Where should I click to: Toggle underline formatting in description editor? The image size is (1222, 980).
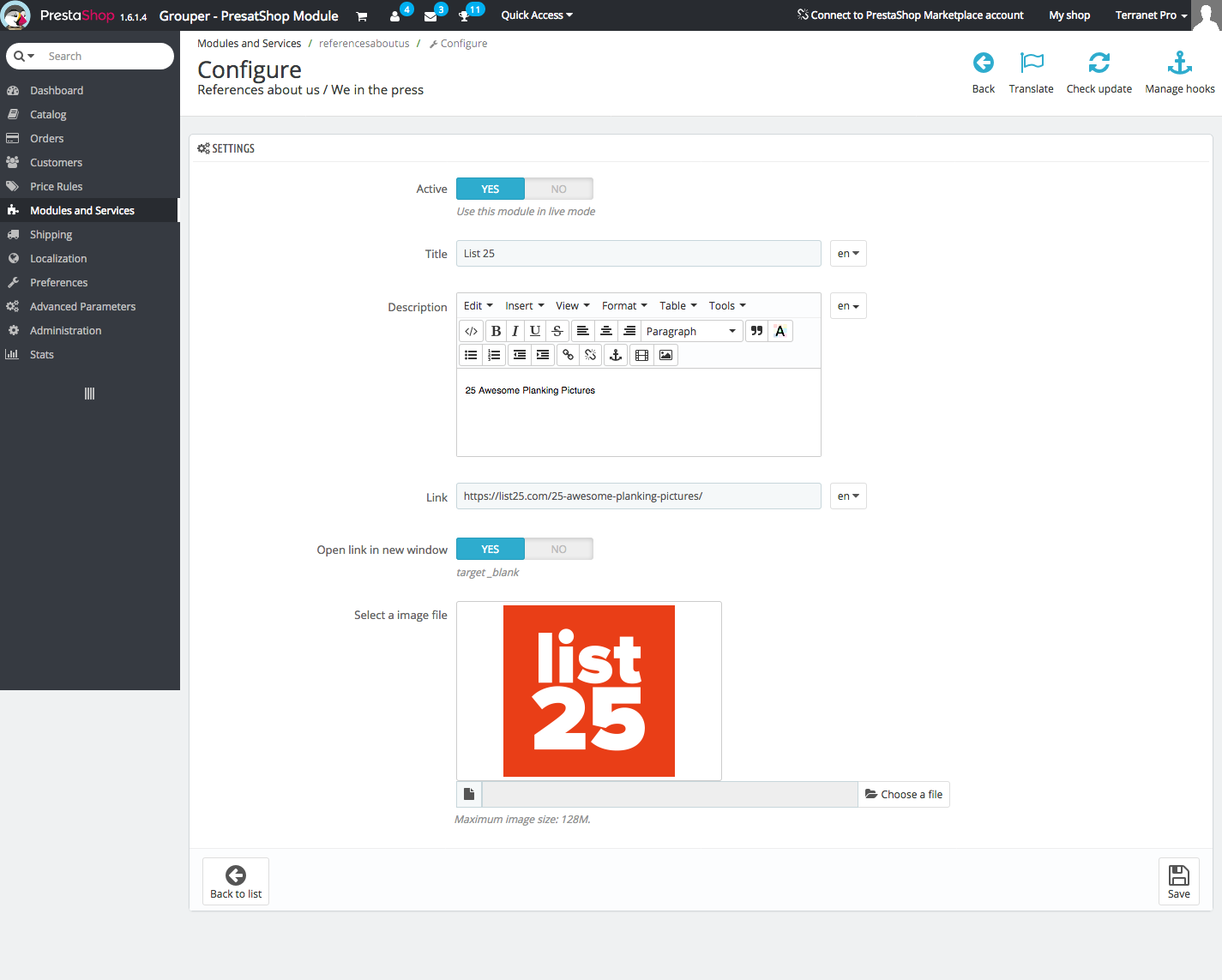click(x=535, y=331)
